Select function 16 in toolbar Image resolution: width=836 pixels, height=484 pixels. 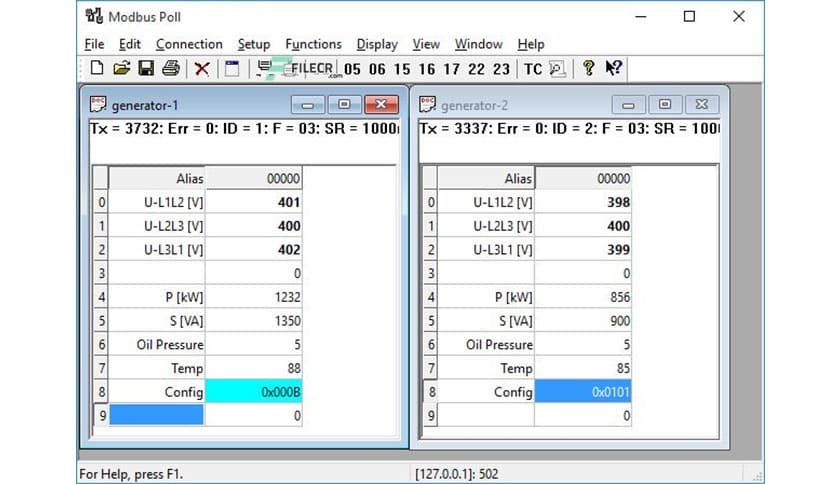tap(427, 69)
